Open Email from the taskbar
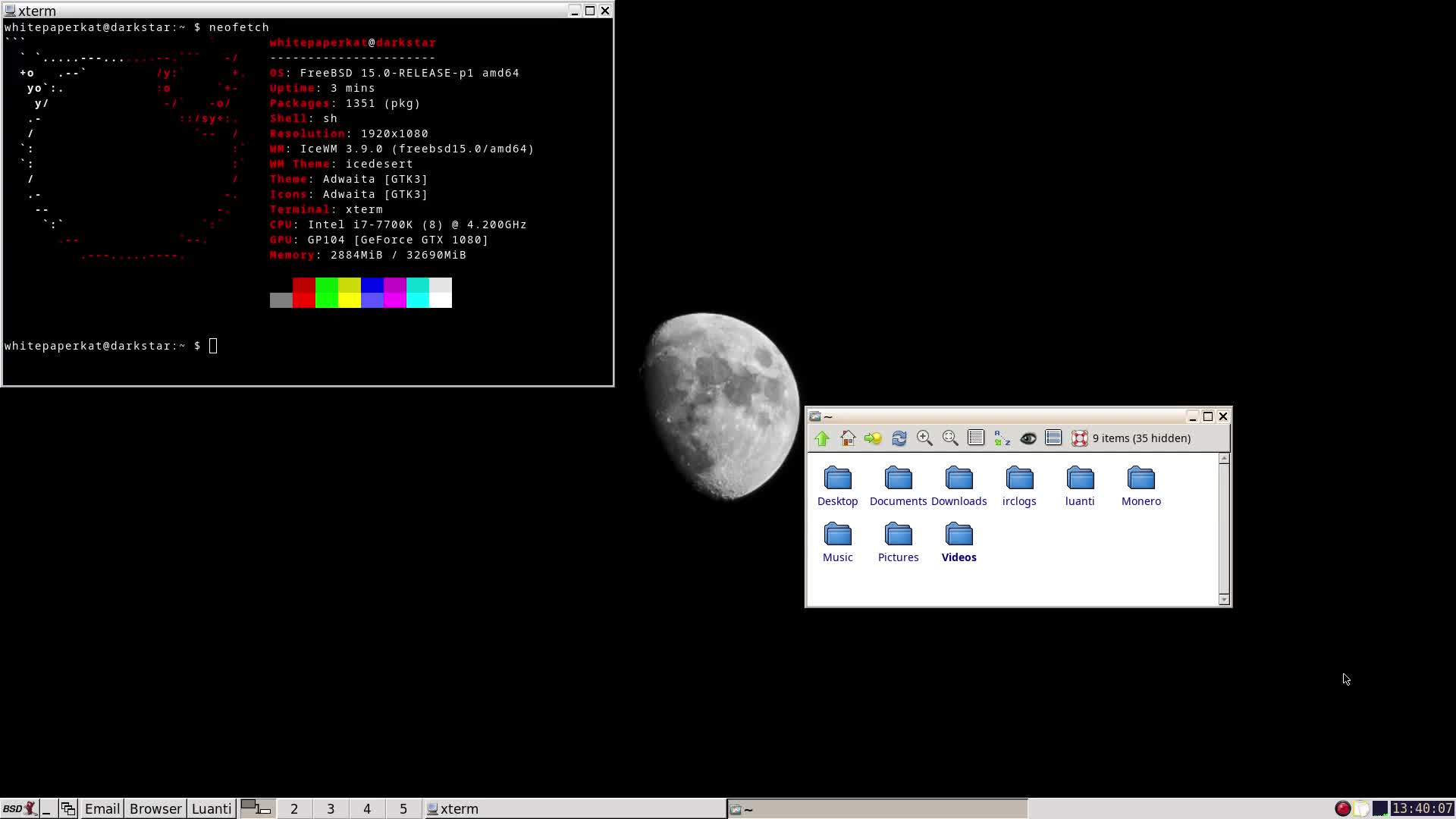The image size is (1456, 819). pos(101,808)
